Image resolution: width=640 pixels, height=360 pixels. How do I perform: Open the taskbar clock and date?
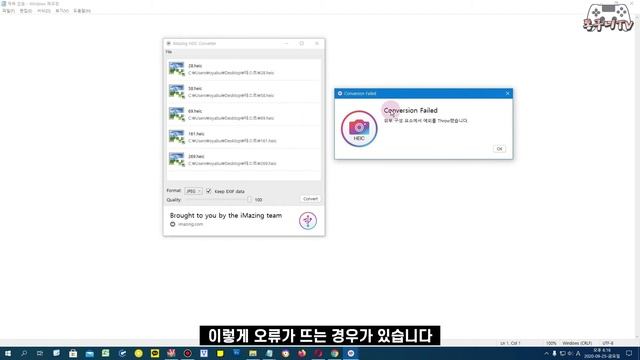coord(602,353)
